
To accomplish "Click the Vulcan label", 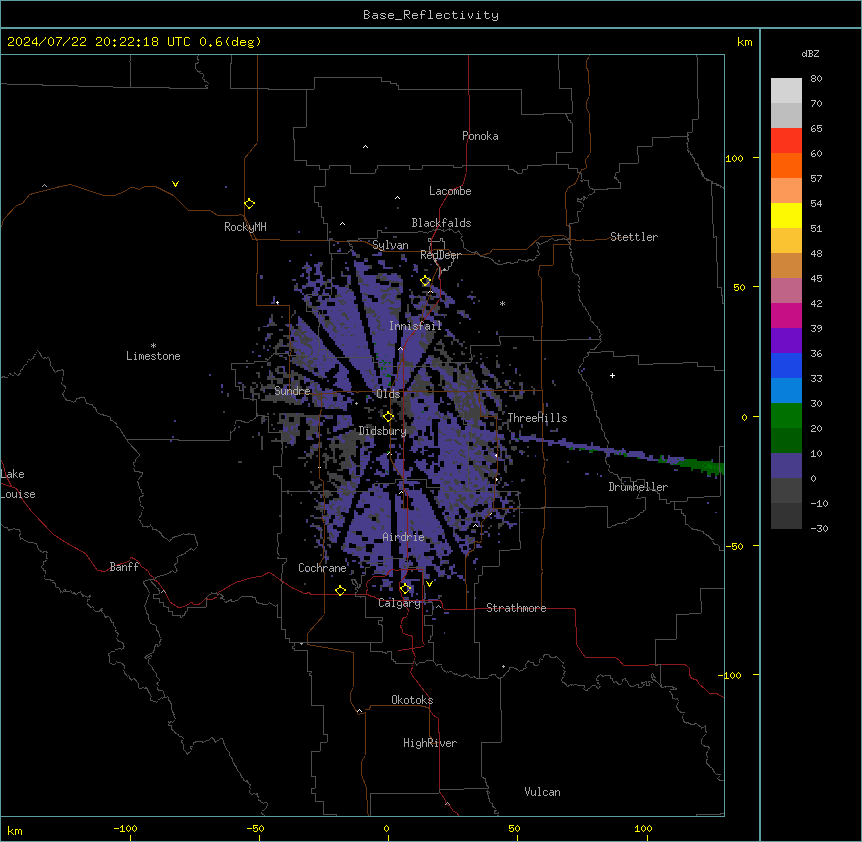I will [x=543, y=792].
